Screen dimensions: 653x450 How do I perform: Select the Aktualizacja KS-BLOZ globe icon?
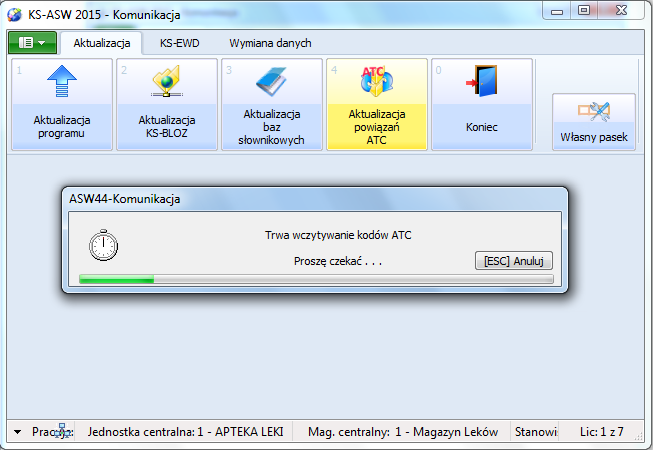(167, 81)
